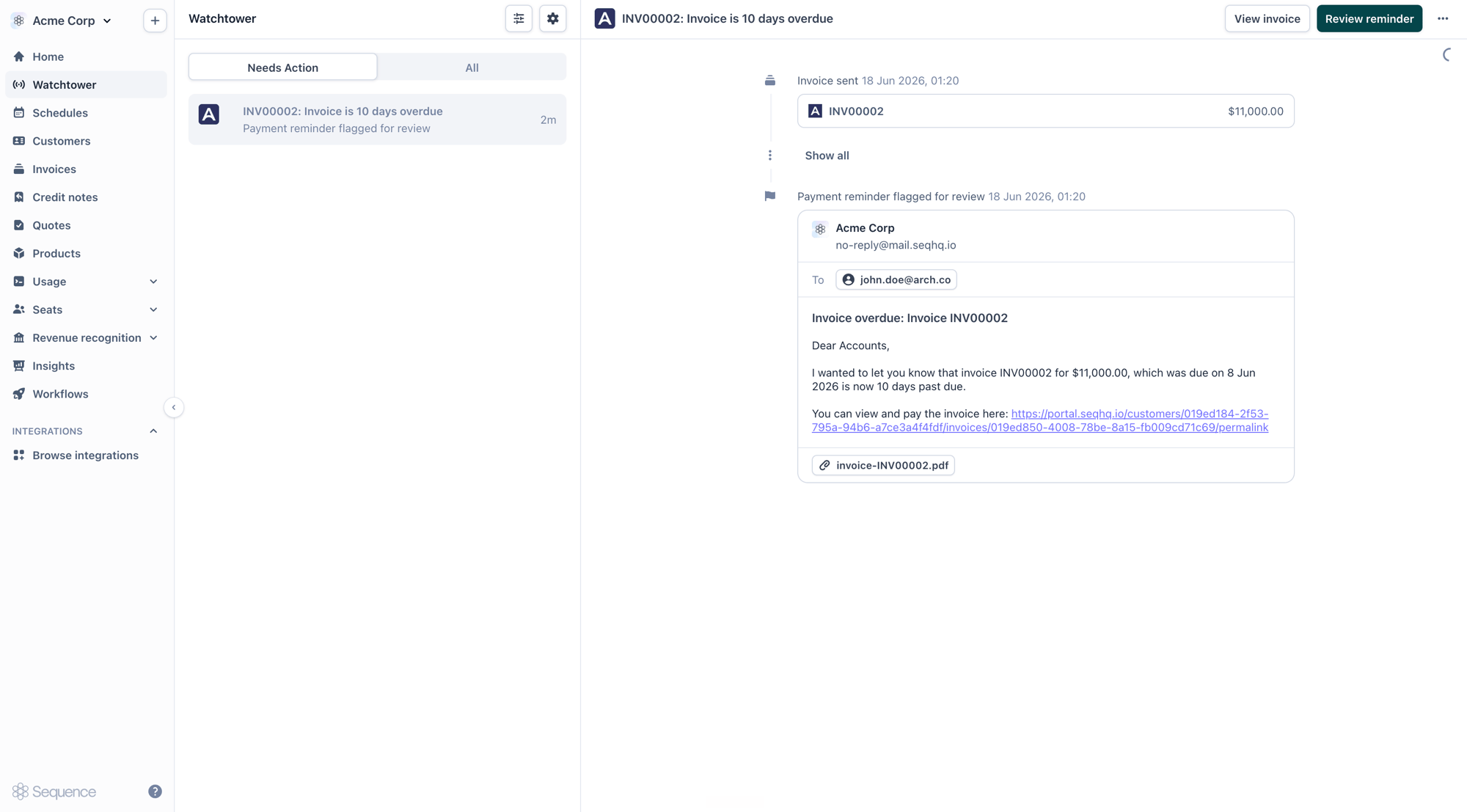1467x812 pixels.
Task: Open the Watchtower settings gear icon
Action: coord(553,19)
